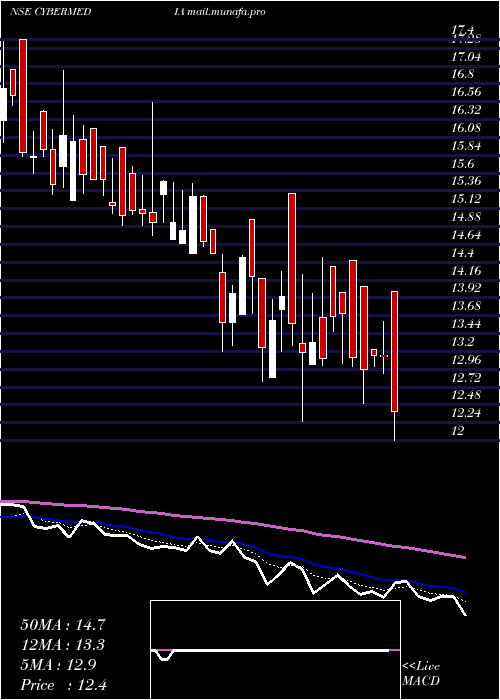Click the 50MA : 14.7 reading
Image resolution: width=500 pixels, height=700 pixels.
point(63,625)
